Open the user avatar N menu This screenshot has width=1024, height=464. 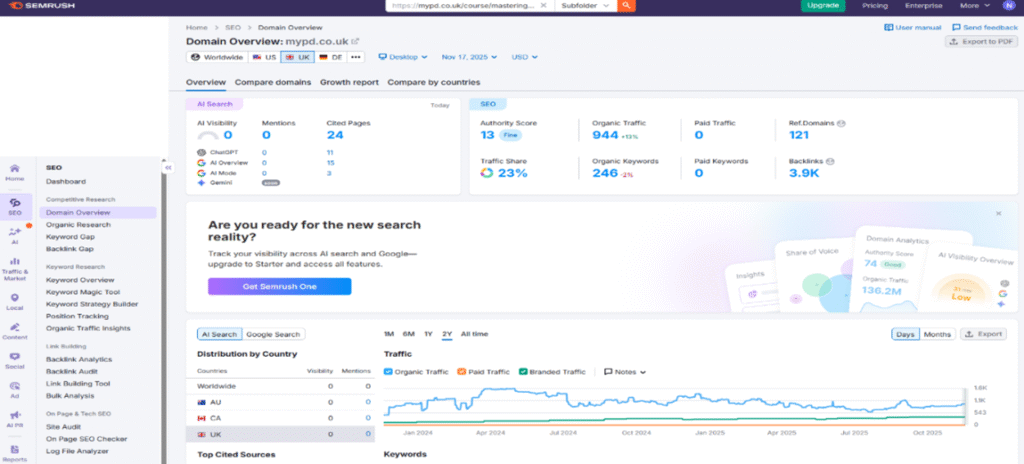point(1008,5)
